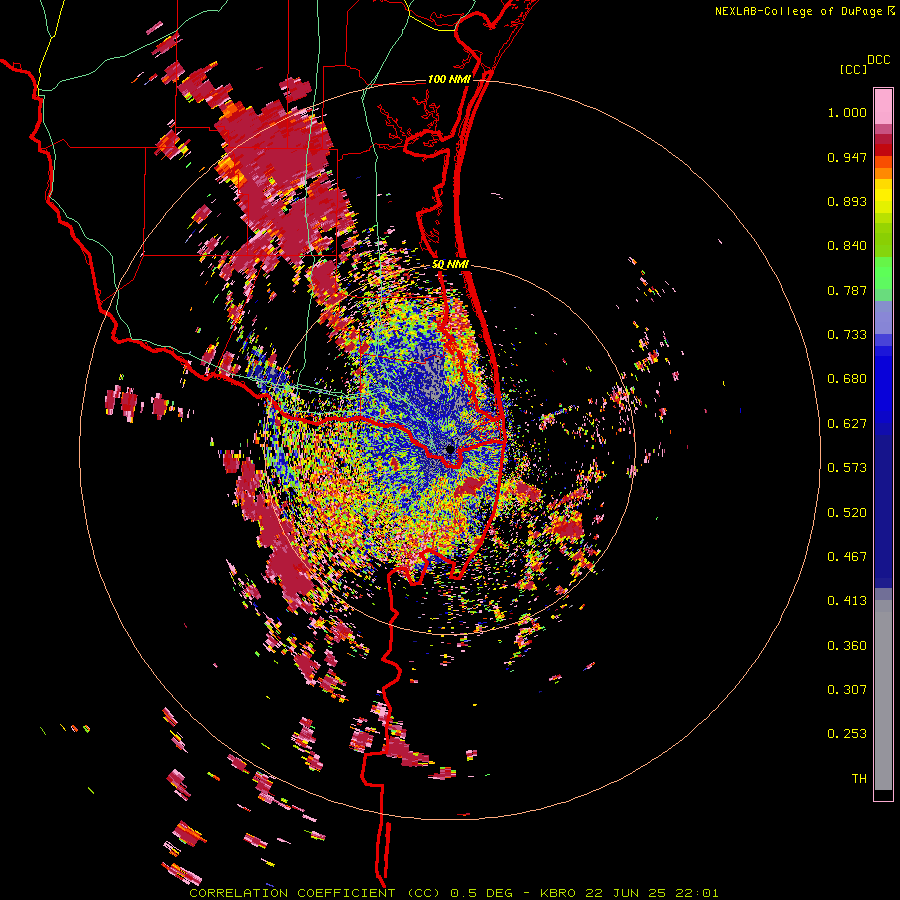Click the 0.413 colorbar value

pyautogui.click(x=847, y=601)
